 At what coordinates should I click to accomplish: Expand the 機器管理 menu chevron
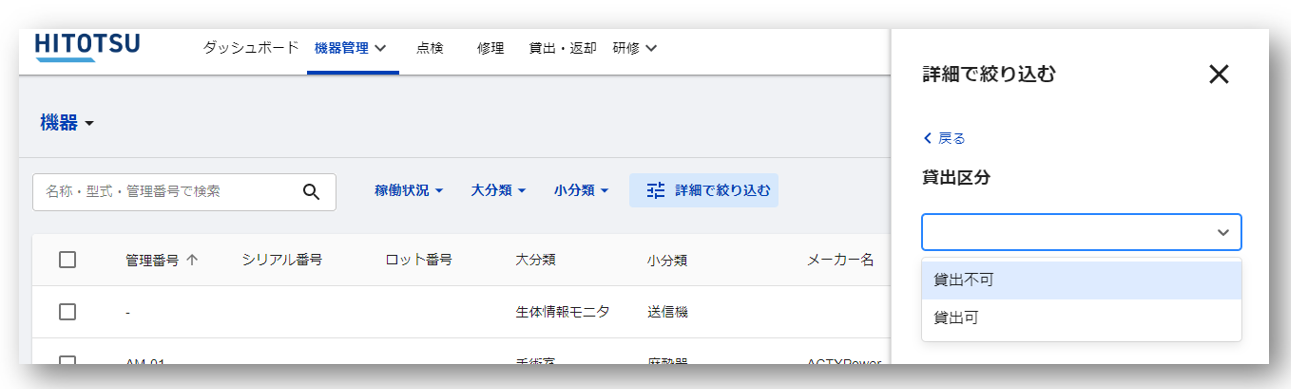coord(380,48)
